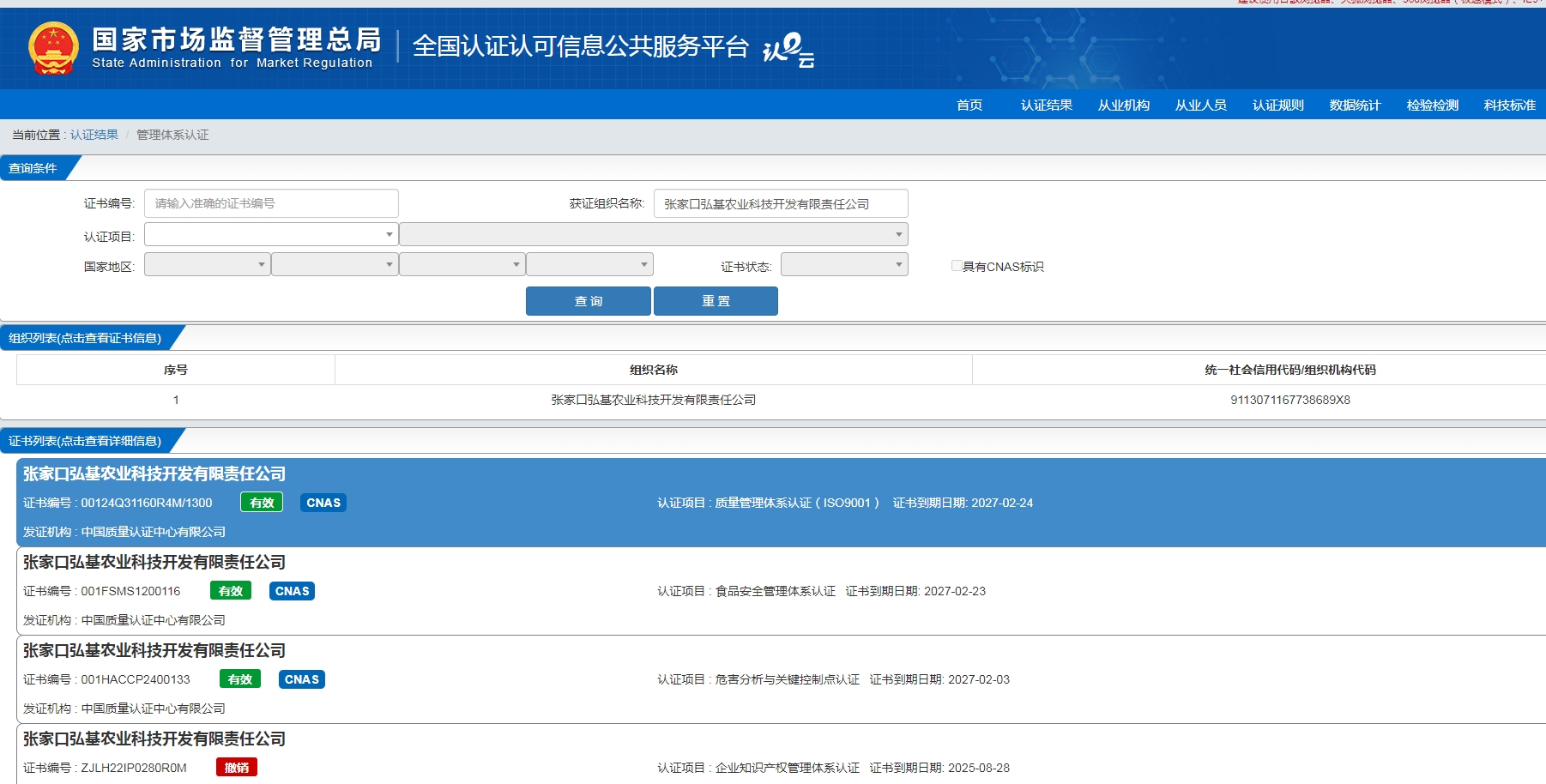This screenshot has width=1546, height=784.
Task: Click the 认证结果 breadcrumb link
Action: click(94, 135)
